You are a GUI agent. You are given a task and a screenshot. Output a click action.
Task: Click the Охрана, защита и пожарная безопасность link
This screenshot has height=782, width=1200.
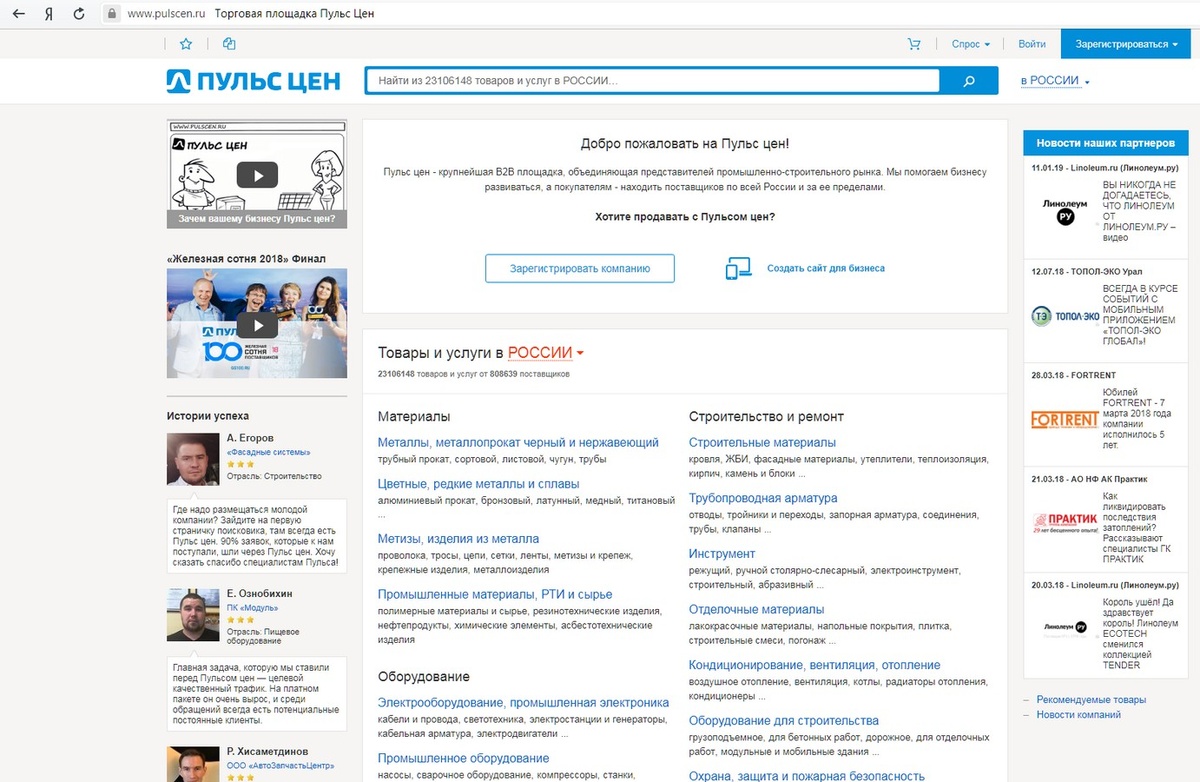[x=806, y=776]
